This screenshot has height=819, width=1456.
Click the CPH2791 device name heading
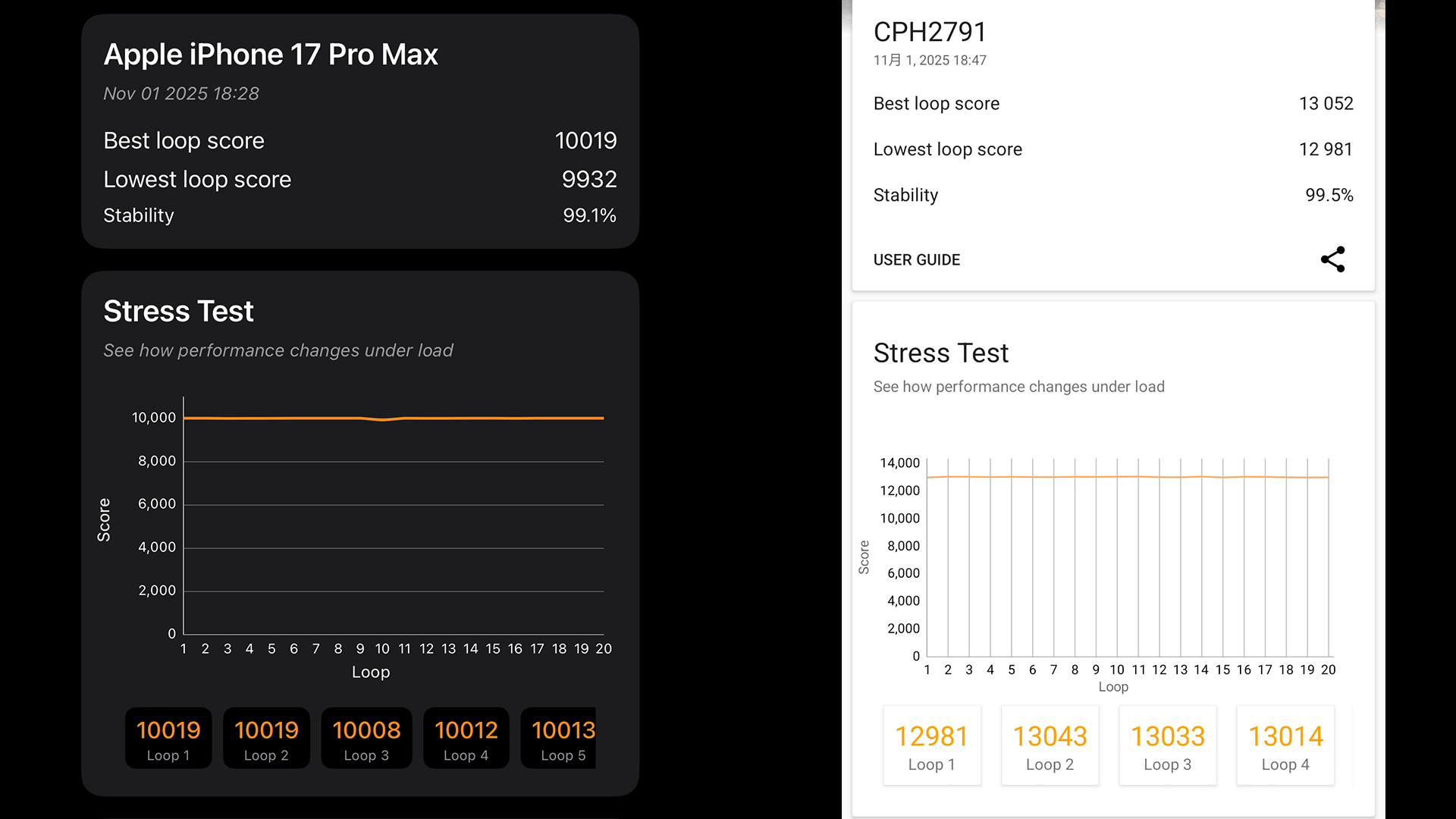point(930,32)
